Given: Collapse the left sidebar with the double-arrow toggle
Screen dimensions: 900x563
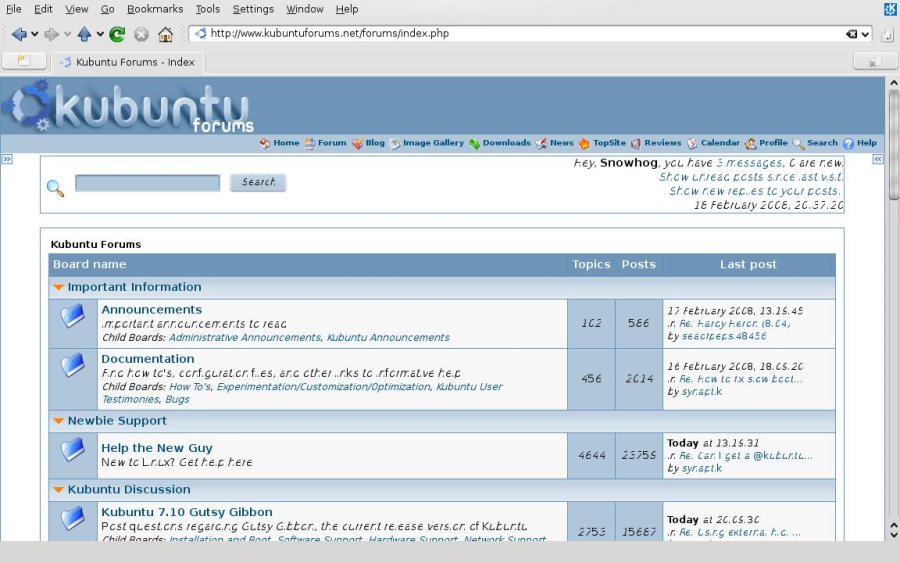Looking at the screenshot, I should [x=7, y=159].
